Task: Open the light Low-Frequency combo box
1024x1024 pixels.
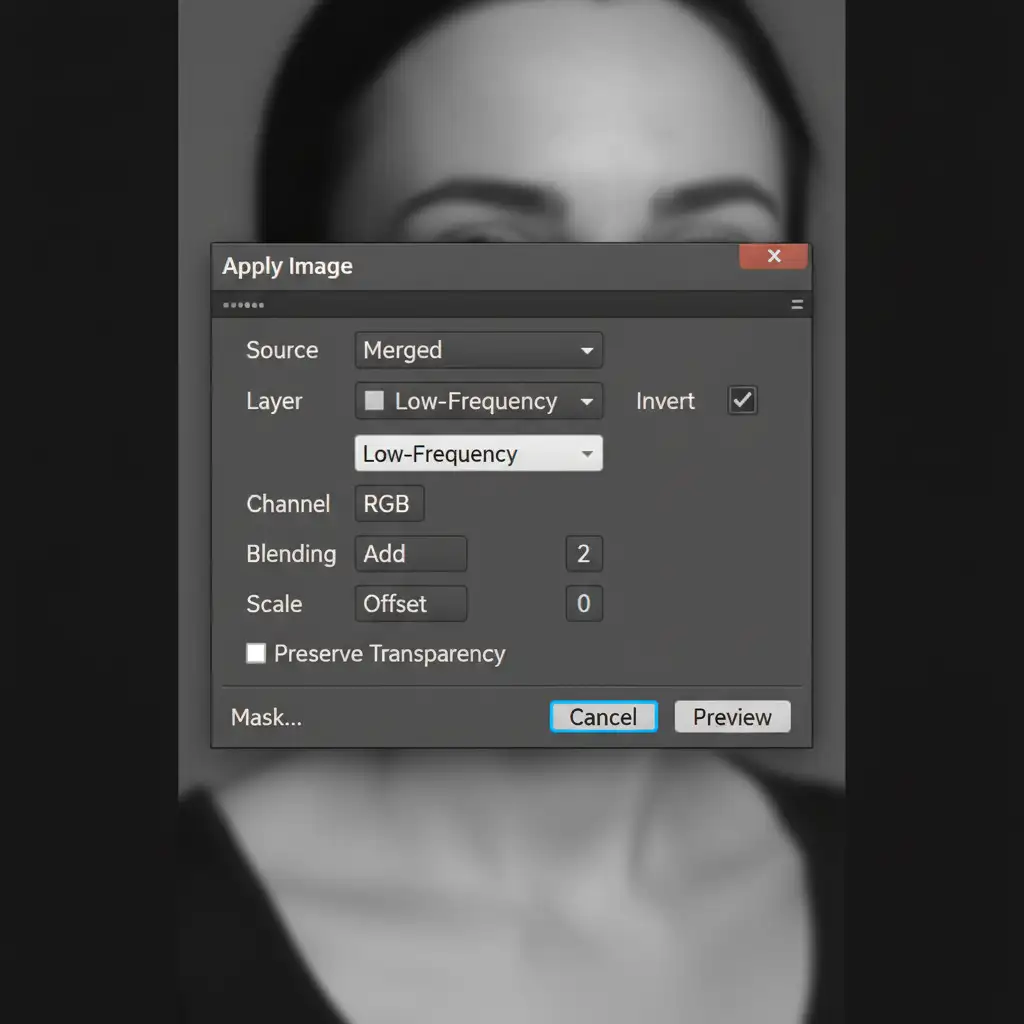Action: (478, 454)
